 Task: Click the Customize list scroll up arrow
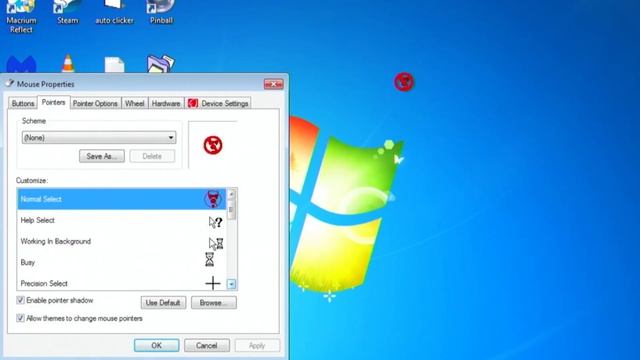click(x=231, y=193)
